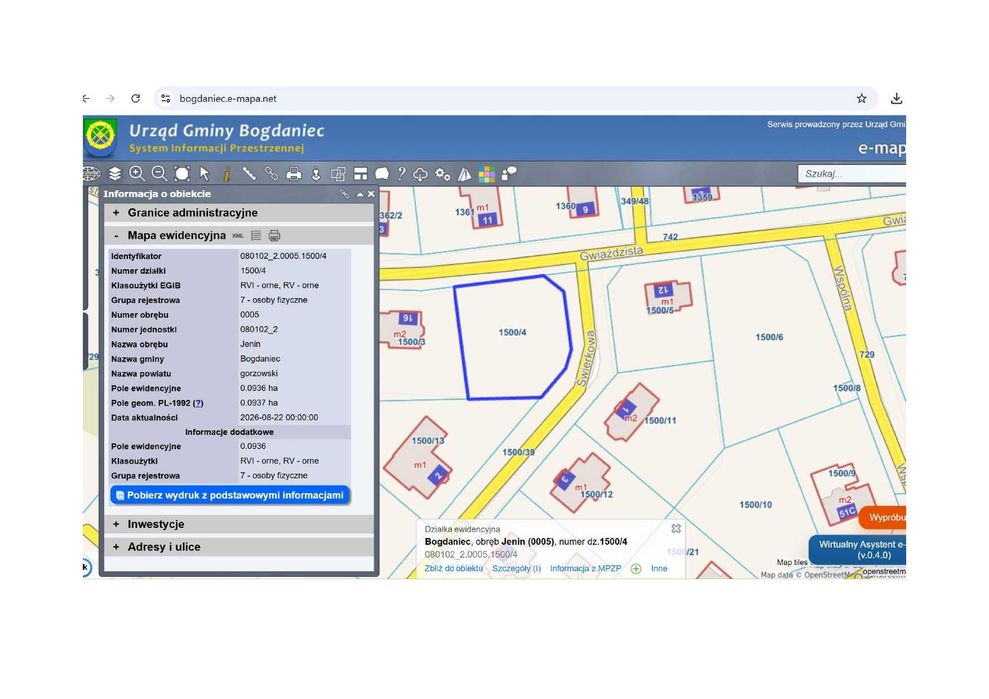Bookmark page with the star icon
This screenshot has height=699, width=989.
coord(862,98)
